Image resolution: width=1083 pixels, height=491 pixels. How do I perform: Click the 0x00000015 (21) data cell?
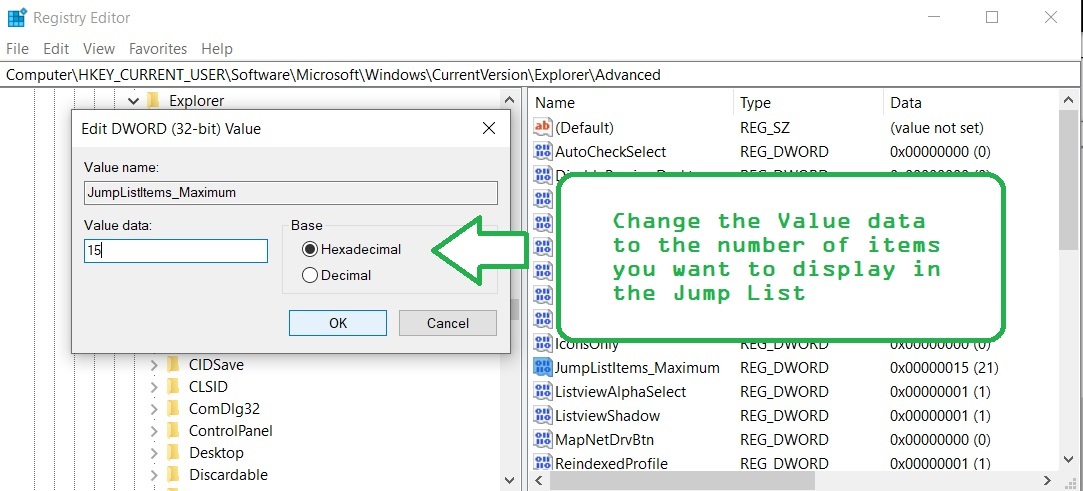[x=944, y=367]
